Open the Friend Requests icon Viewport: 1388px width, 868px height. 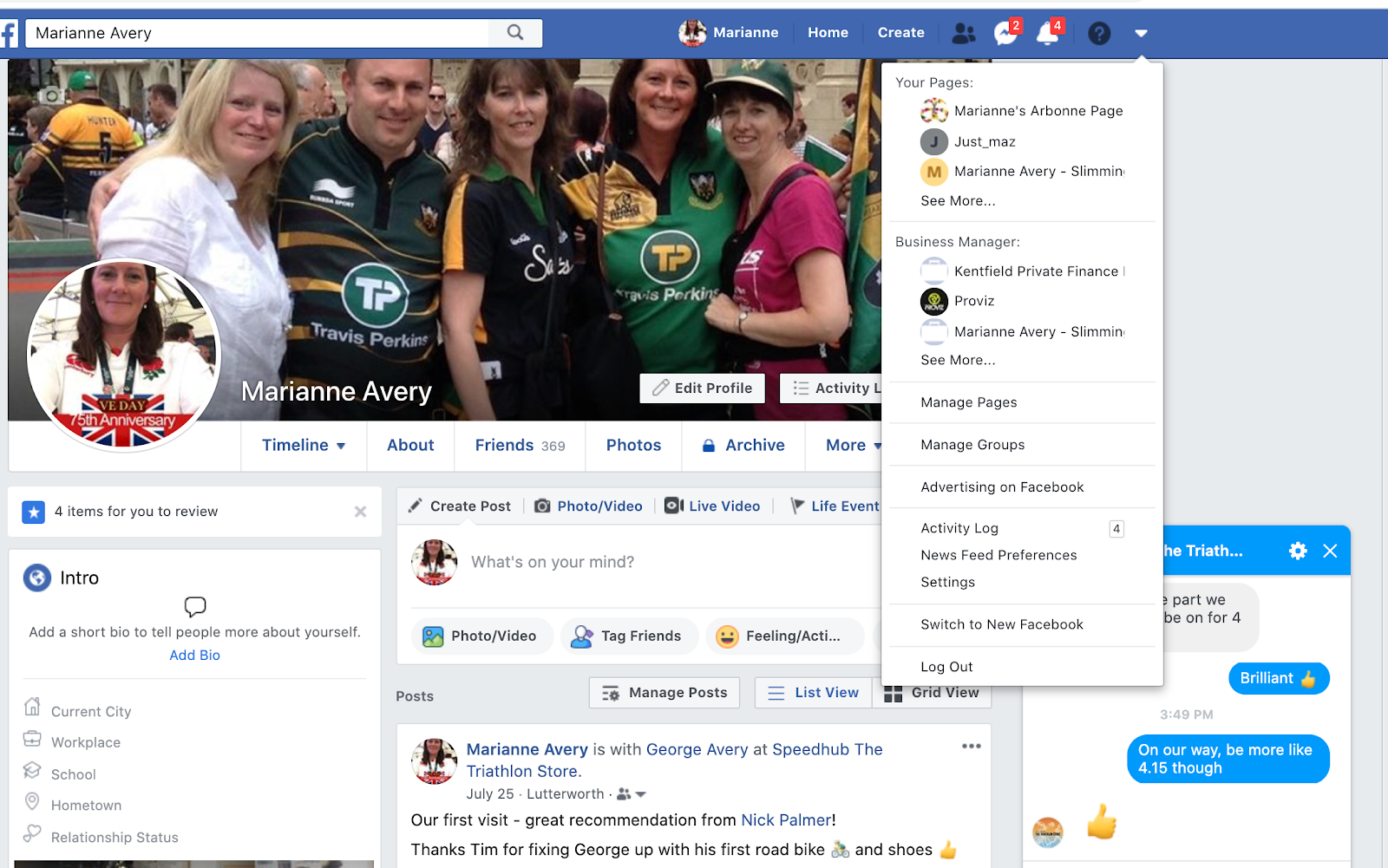(964, 33)
